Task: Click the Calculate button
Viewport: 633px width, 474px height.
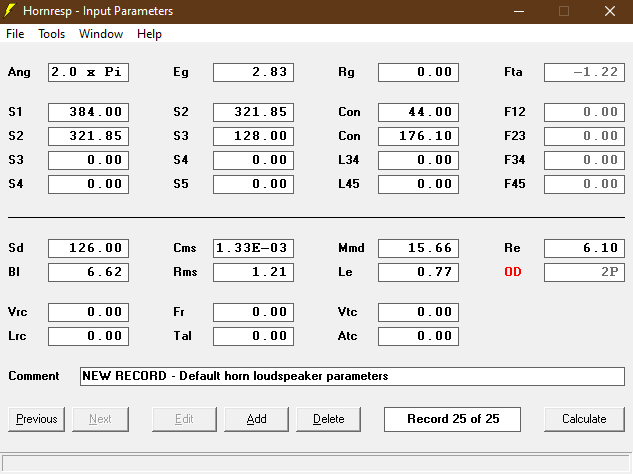Action: (x=584, y=419)
